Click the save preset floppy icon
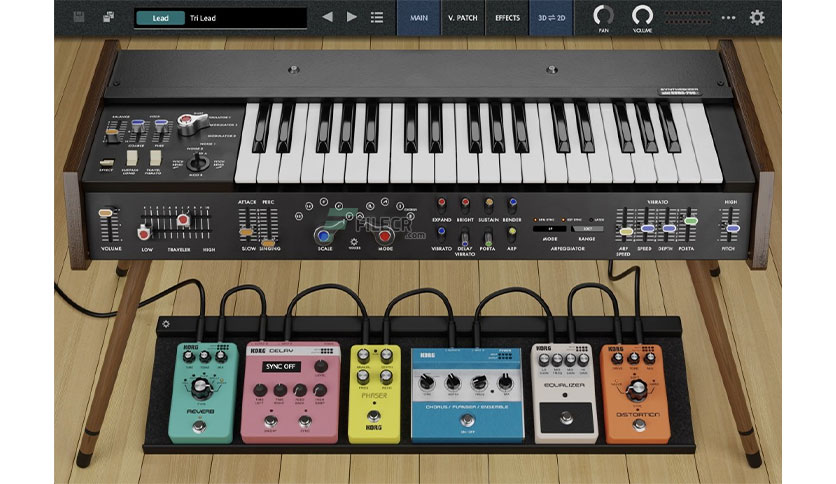The width and height of the screenshot is (836, 484). [x=78, y=18]
